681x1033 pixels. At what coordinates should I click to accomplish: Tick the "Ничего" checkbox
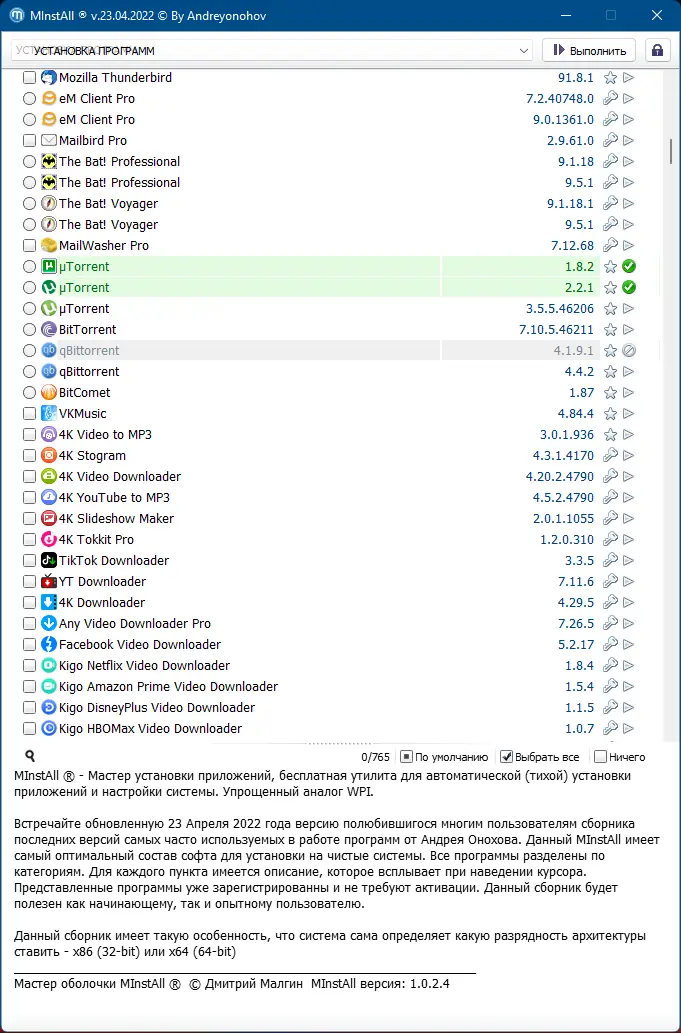pyautogui.click(x=600, y=757)
